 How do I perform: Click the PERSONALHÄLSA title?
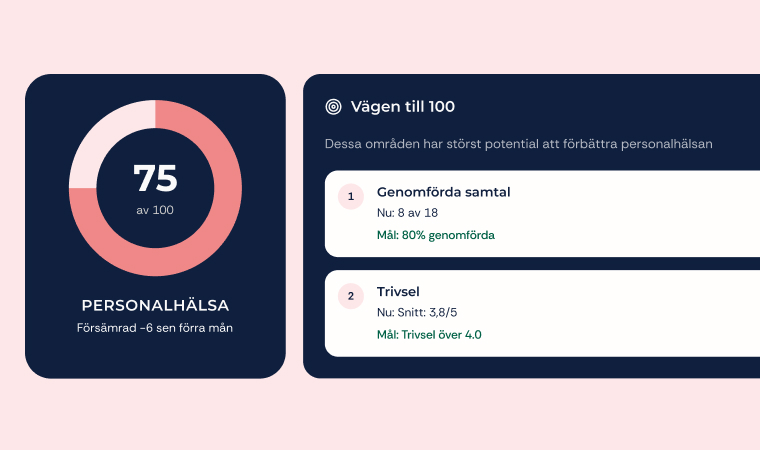click(x=155, y=305)
